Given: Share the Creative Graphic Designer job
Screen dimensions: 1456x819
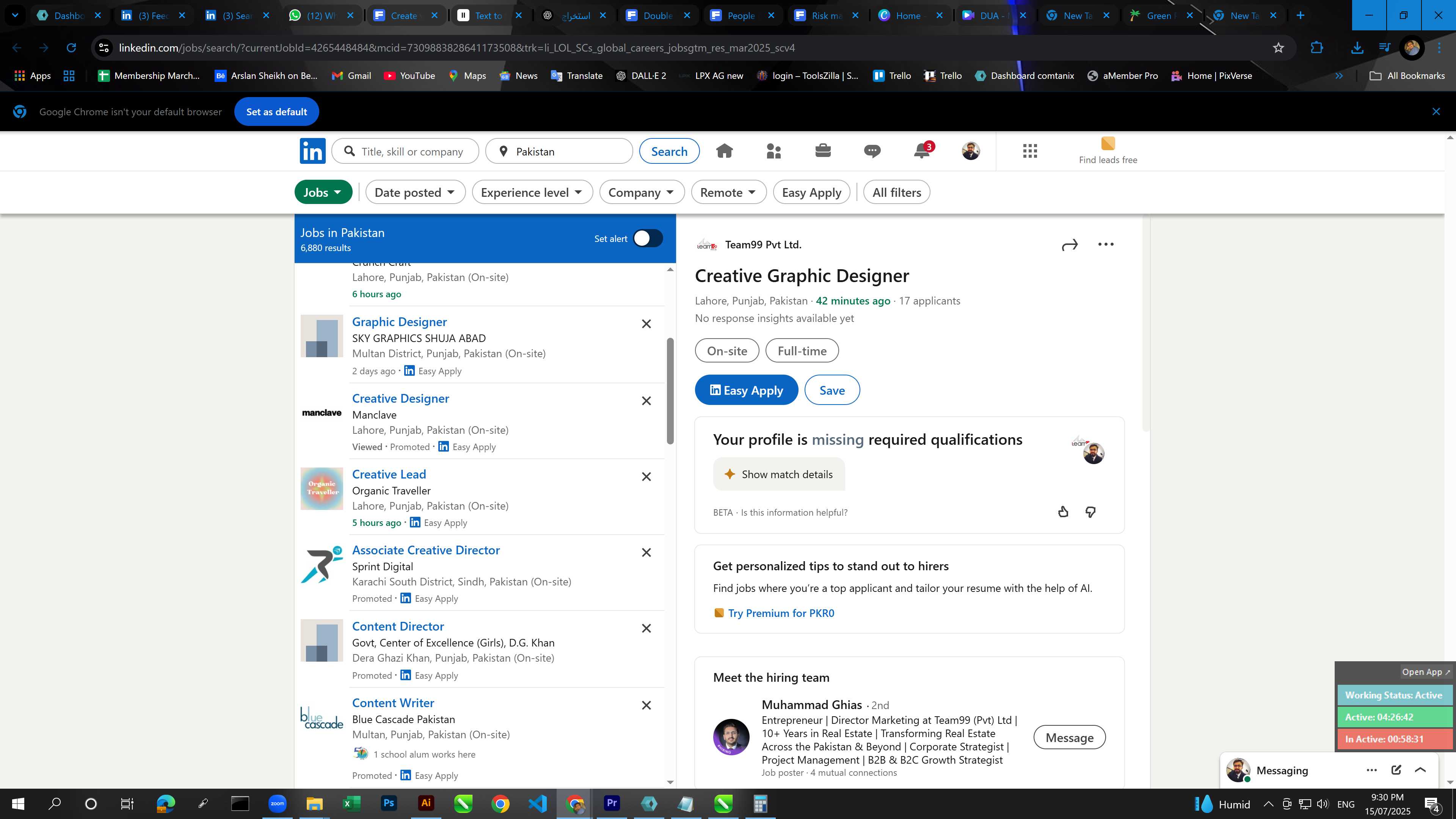Looking at the screenshot, I should (1069, 245).
